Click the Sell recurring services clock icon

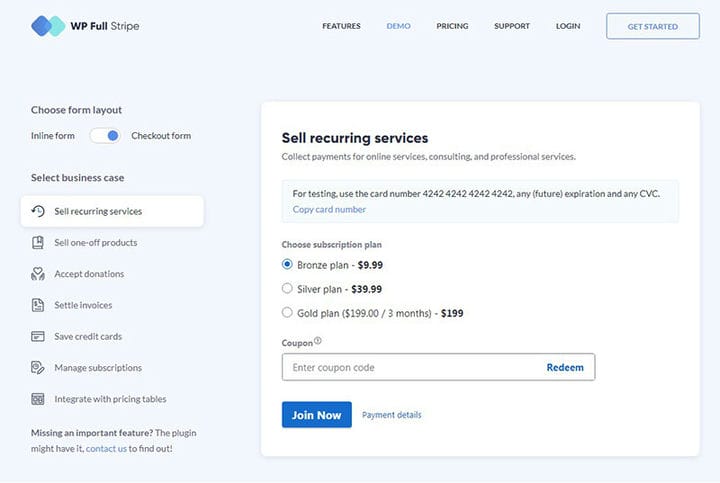pos(38,211)
